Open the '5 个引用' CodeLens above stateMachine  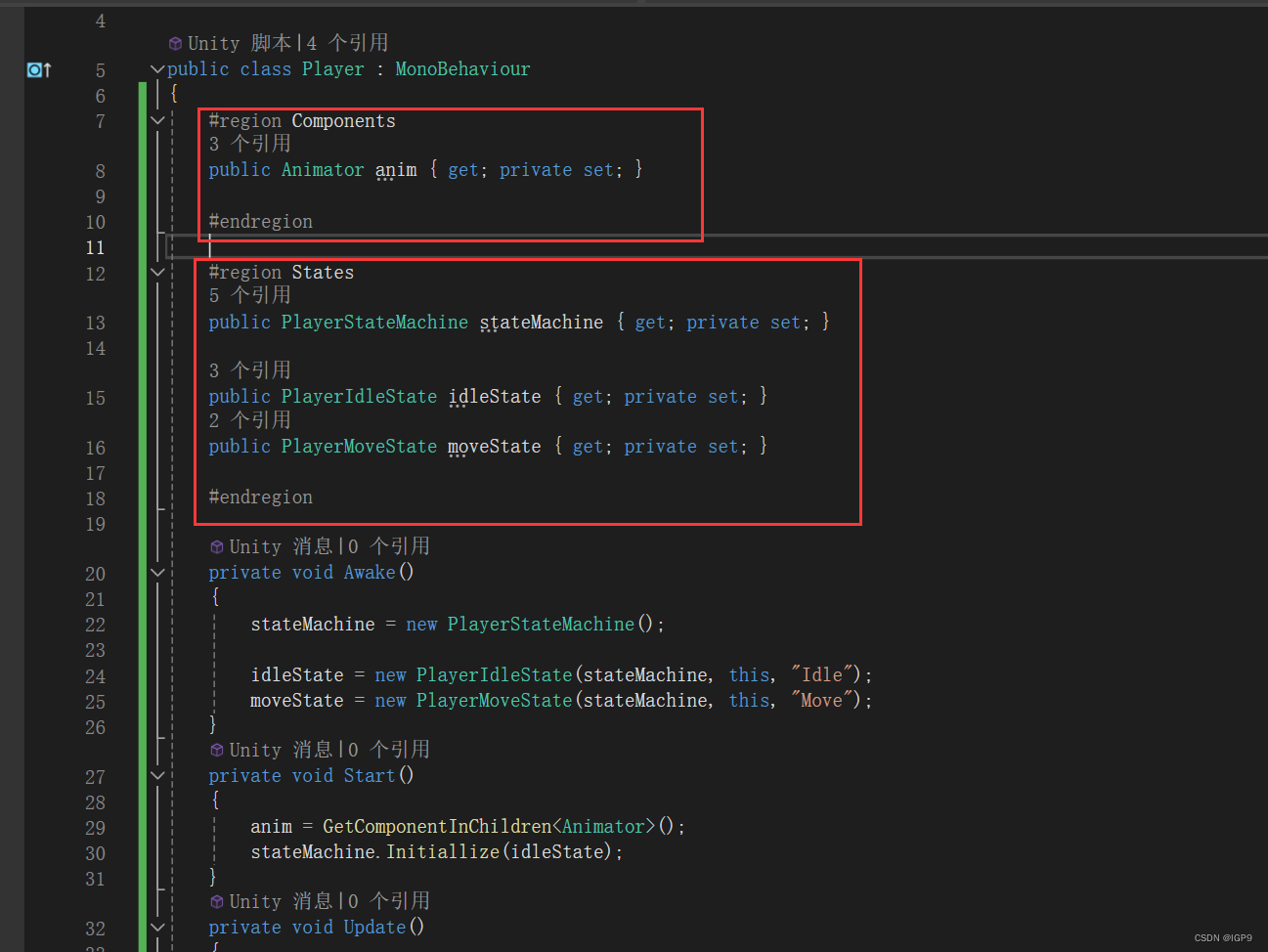point(249,295)
